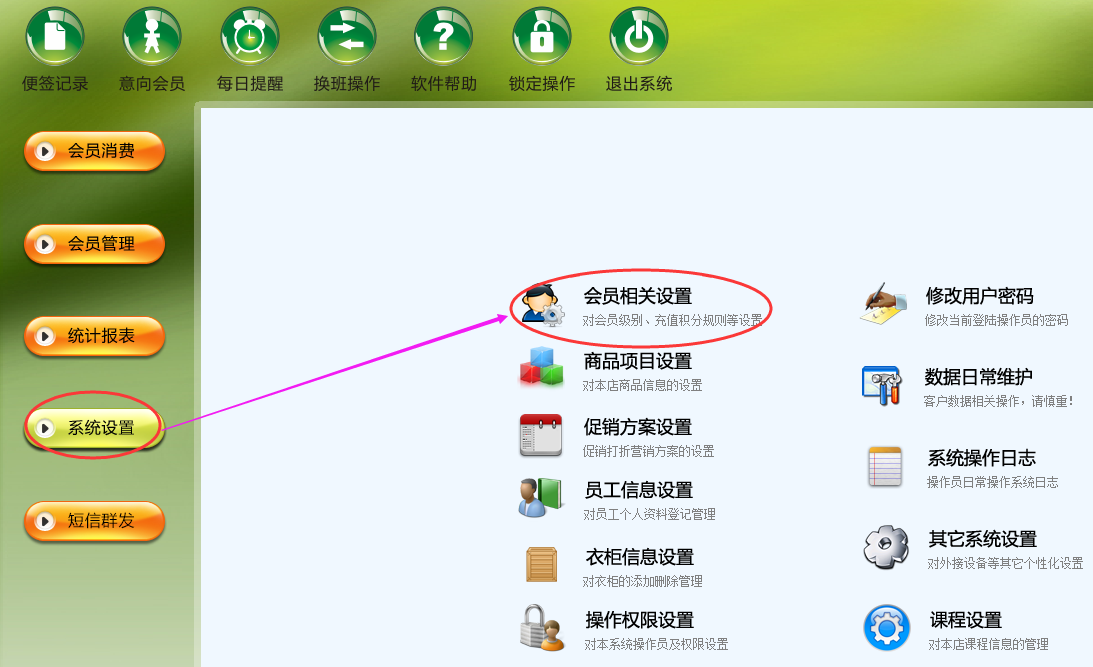Select the 系统设置 sidebar menu

click(x=94, y=428)
